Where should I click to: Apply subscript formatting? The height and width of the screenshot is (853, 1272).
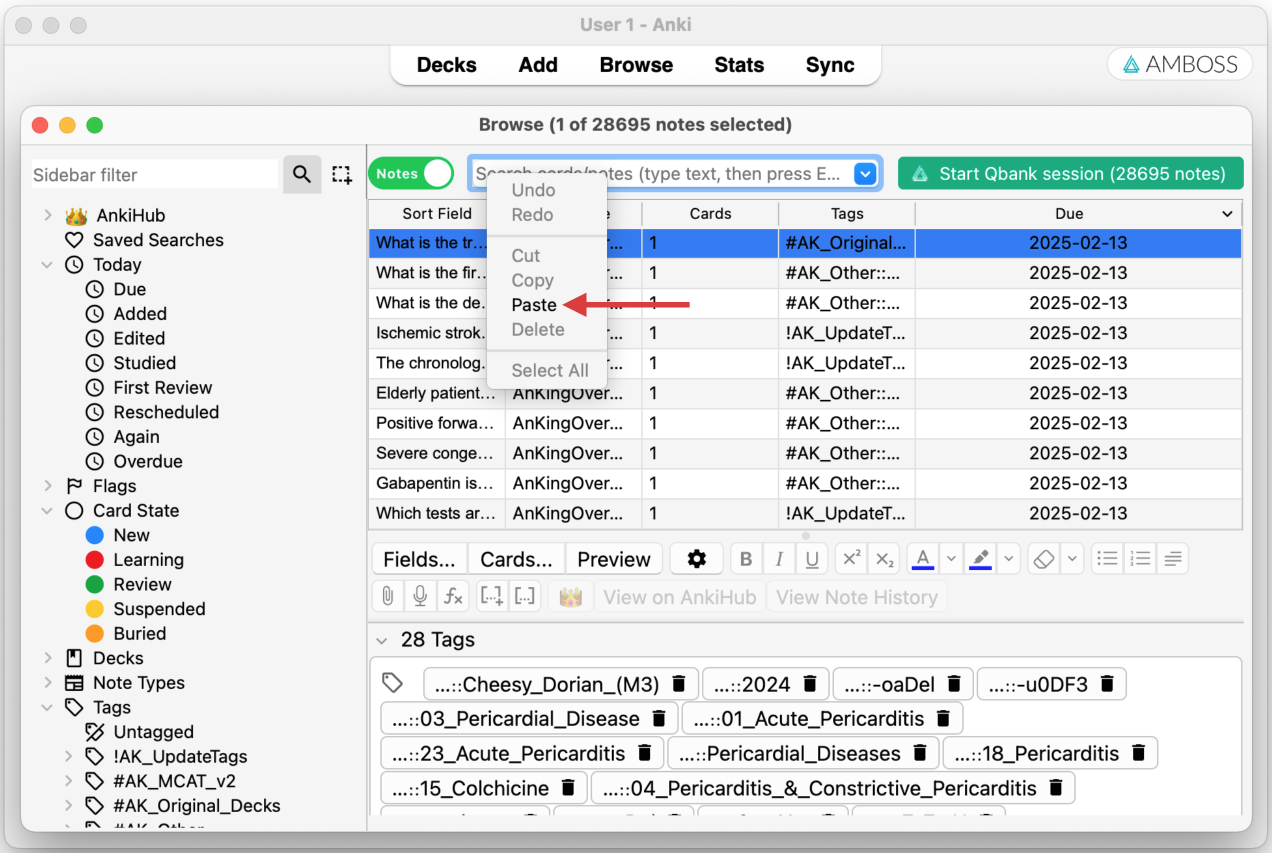click(884, 559)
